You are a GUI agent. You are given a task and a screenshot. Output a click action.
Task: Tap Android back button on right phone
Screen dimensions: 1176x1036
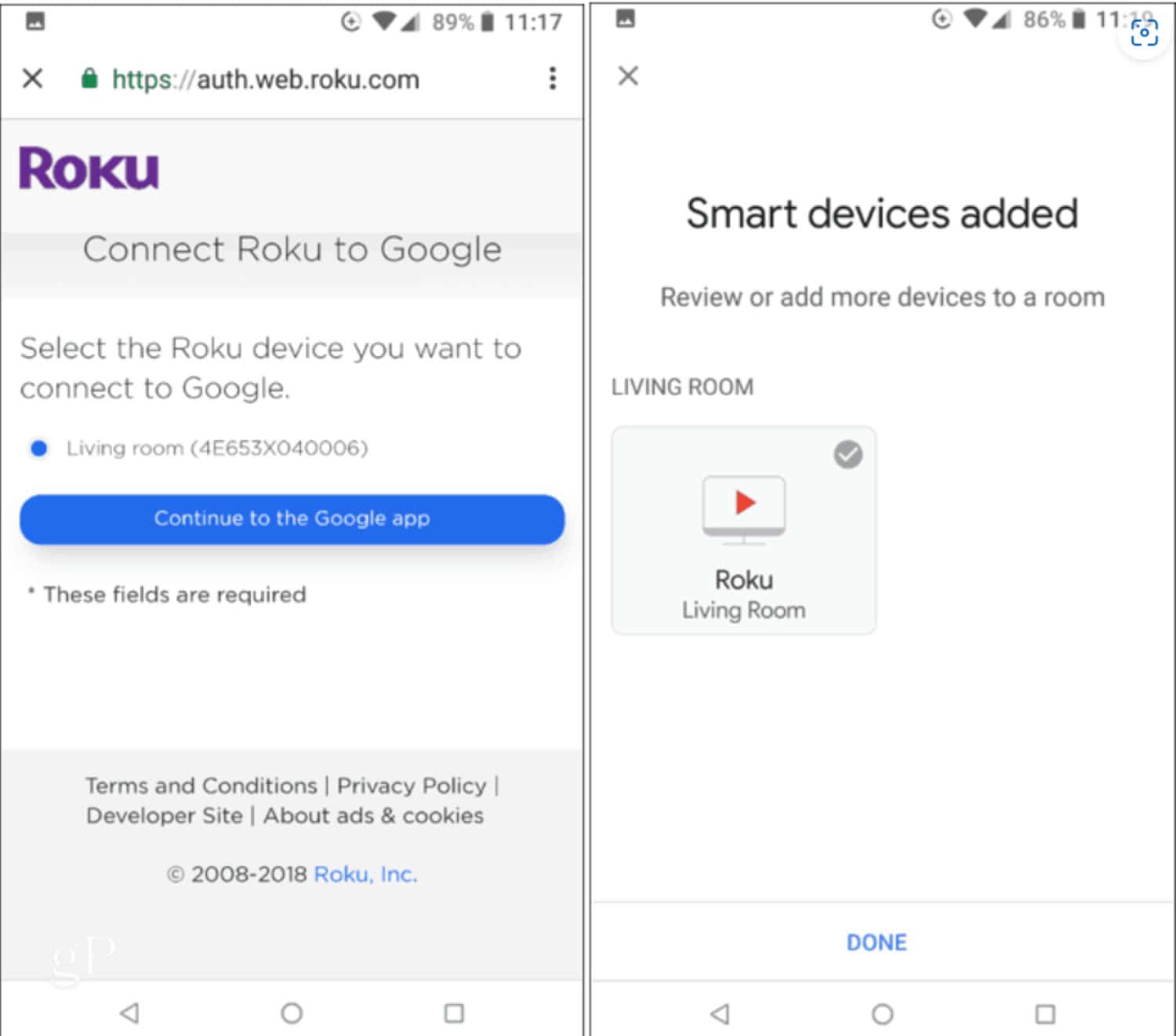click(x=720, y=1014)
